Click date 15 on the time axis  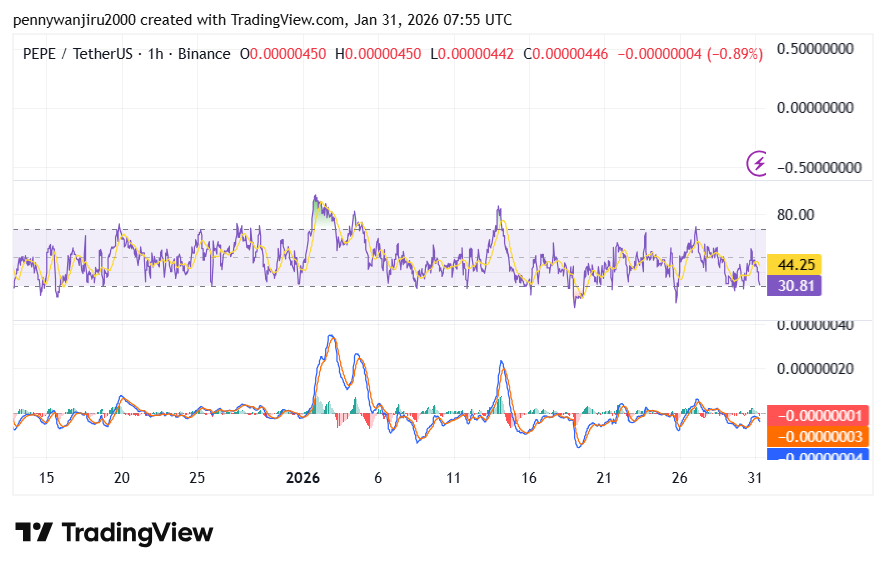(47, 478)
